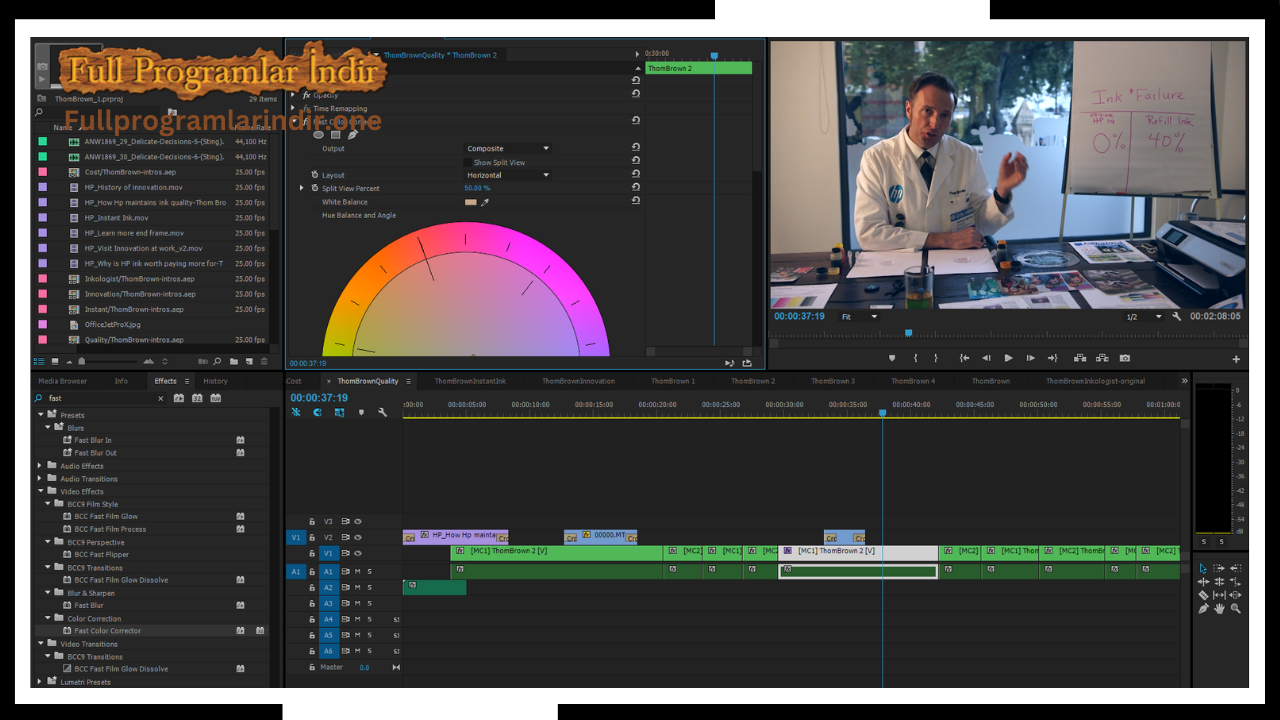Open the button editor plus icon
This screenshot has height=720, width=1280.
pyautogui.click(x=1236, y=359)
